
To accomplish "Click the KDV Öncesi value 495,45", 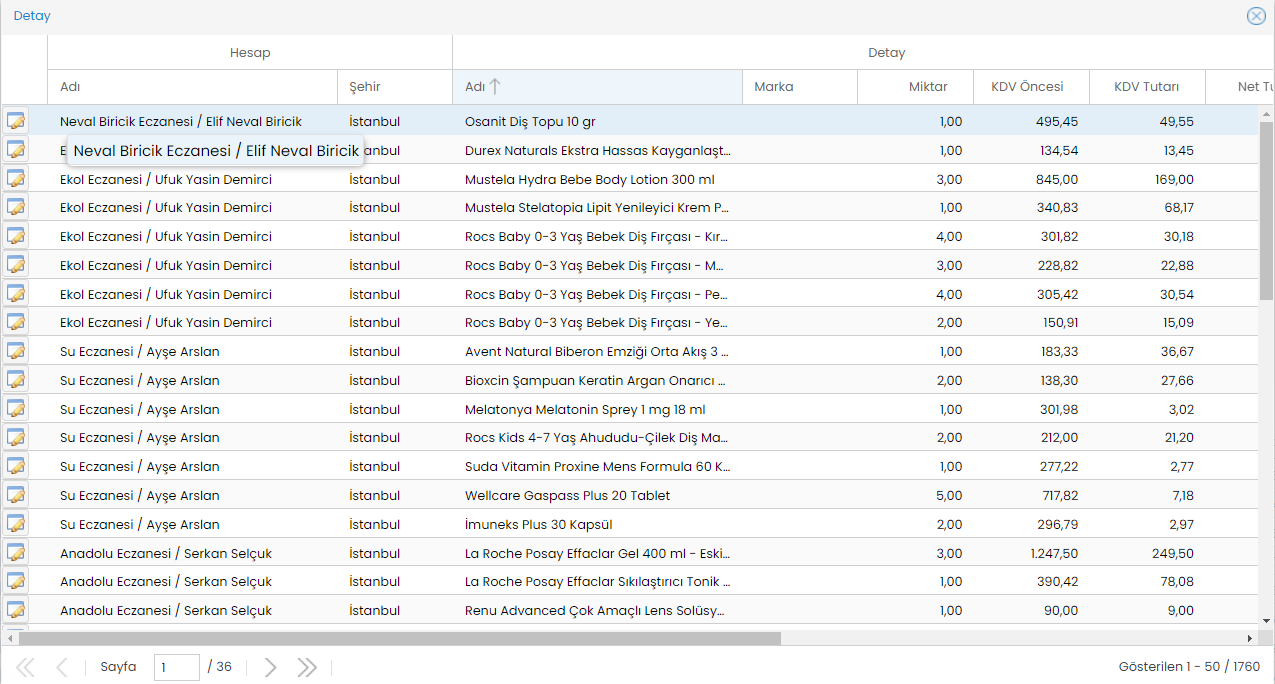I will 1057,121.
